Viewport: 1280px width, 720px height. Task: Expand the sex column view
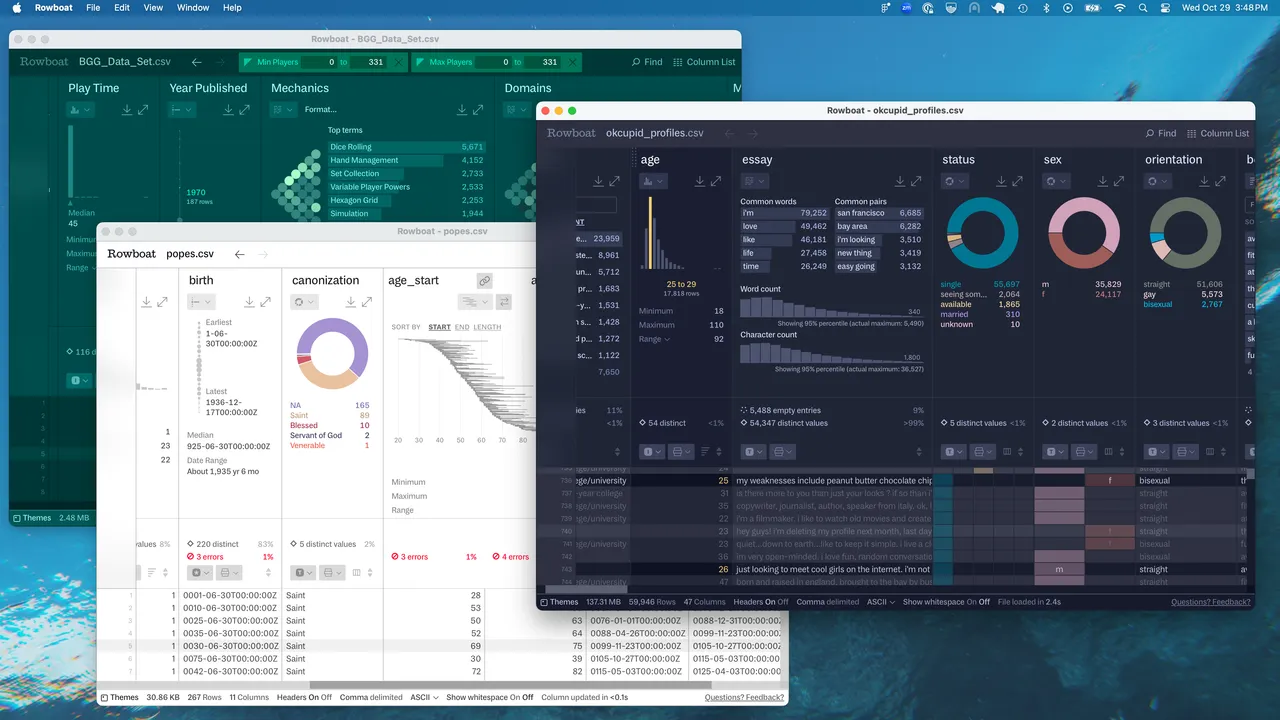click(x=1119, y=181)
